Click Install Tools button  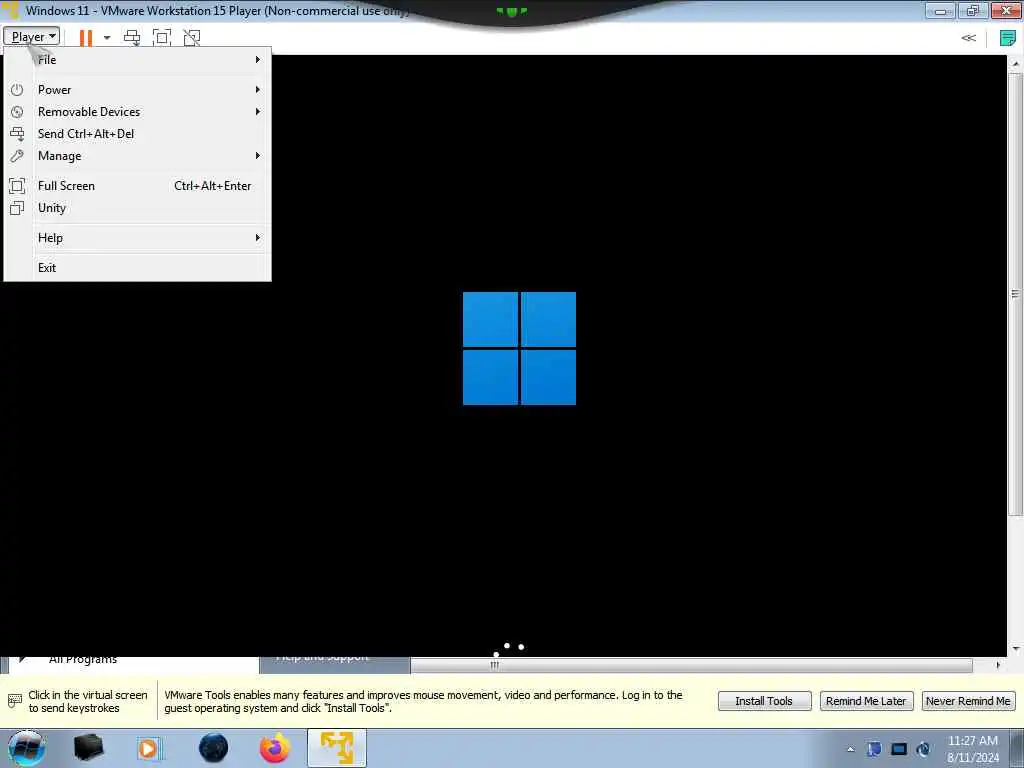764,701
